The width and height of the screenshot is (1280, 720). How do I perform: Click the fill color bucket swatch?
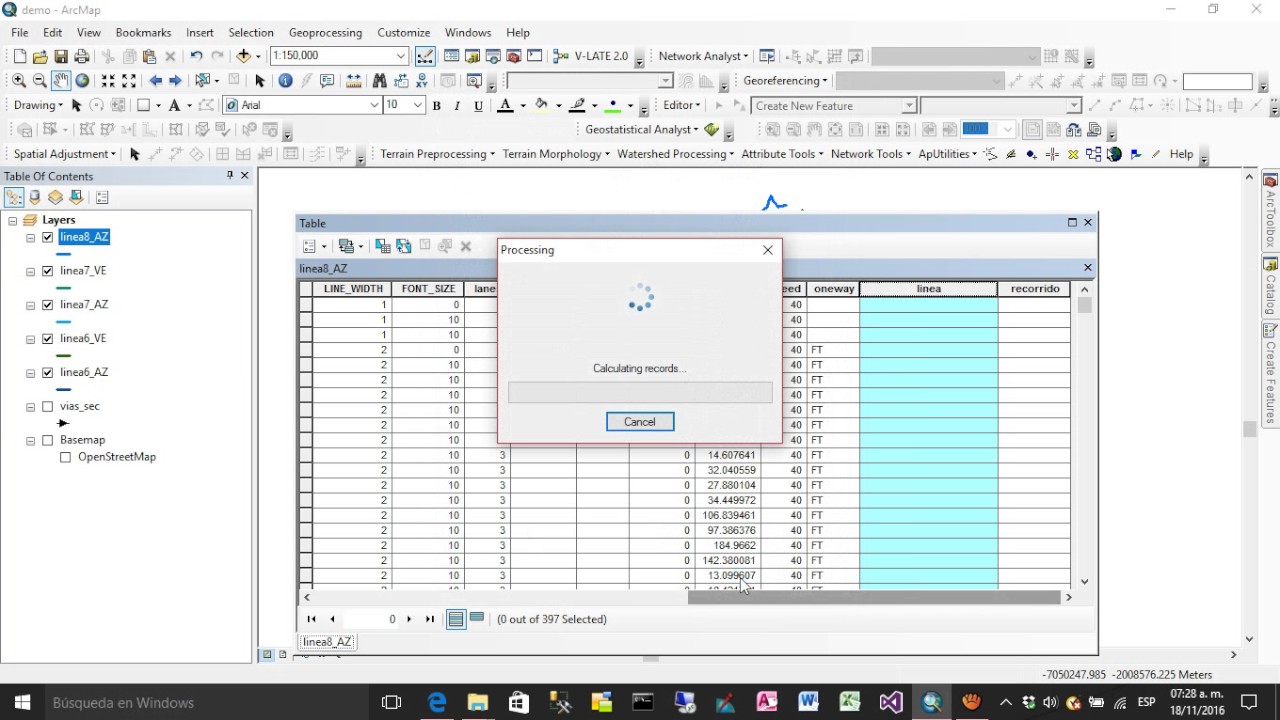click(x=541, y=105)
